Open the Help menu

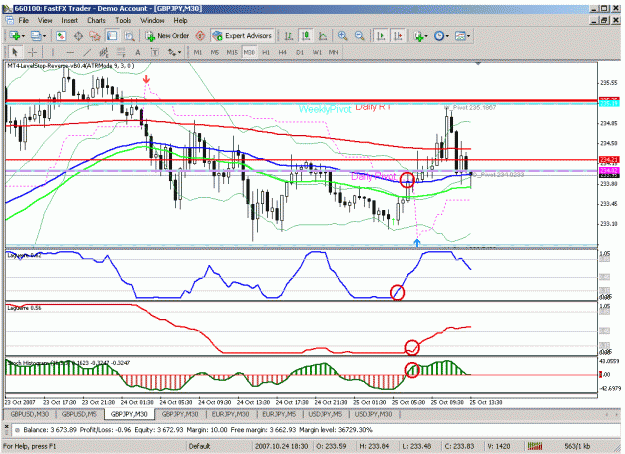point(180,20)
